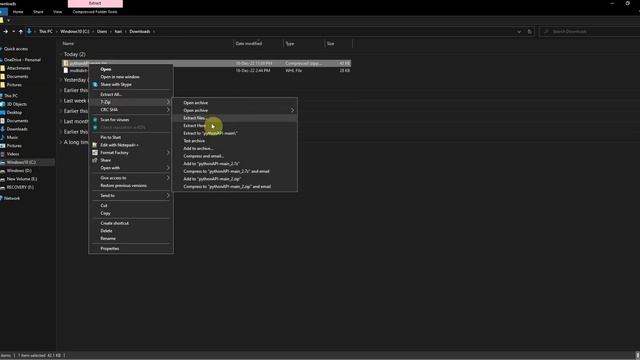The width and height of the screenshot is (640, 360).
Task: Click the blue Downloads arrow icon in address bar
Action: click(x=29, y=31)
